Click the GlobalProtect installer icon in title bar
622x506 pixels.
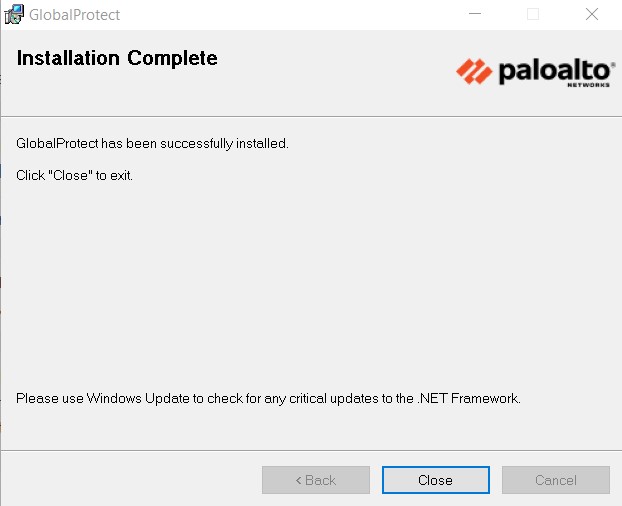click(x=14, y=14)
